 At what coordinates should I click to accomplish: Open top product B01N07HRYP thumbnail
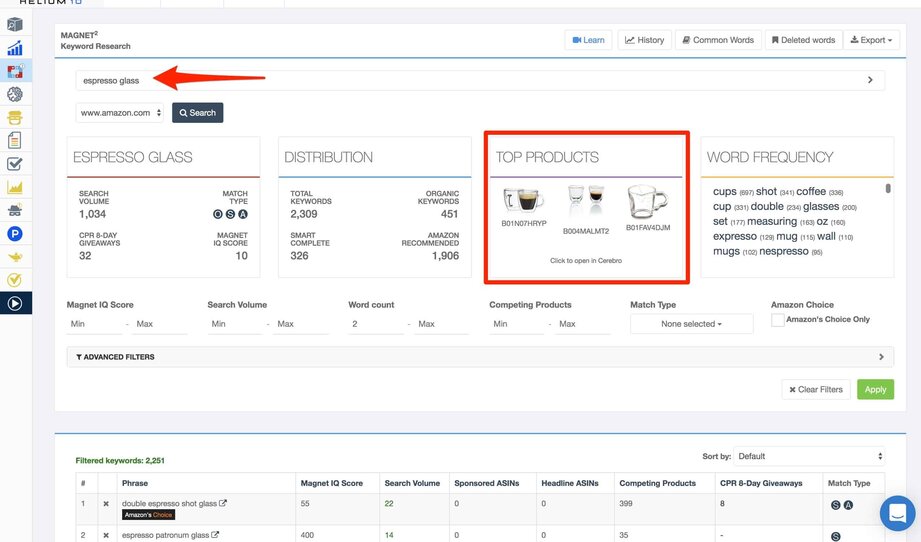[523, 201]
